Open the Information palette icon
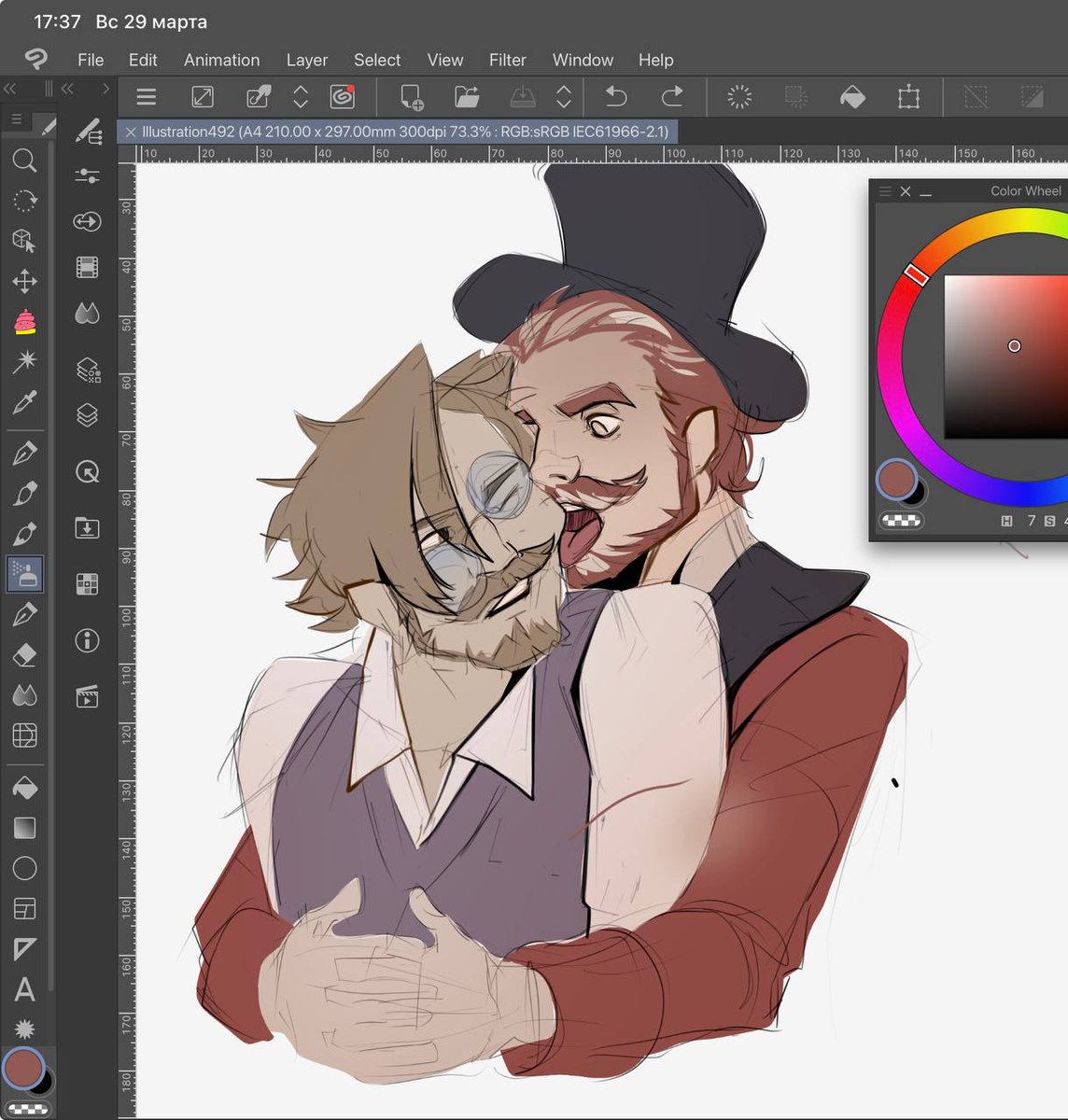 pos(88,640)
